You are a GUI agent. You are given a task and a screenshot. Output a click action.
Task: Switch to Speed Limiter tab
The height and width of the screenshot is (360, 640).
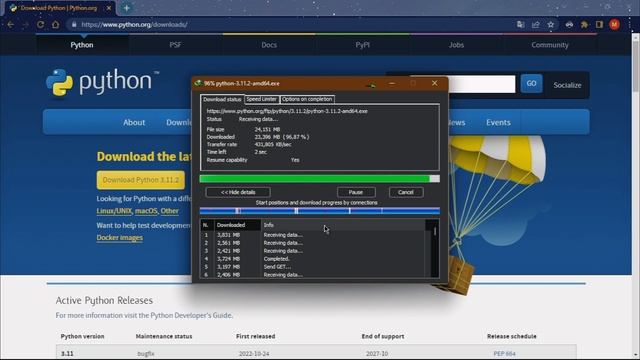point(262,99)
